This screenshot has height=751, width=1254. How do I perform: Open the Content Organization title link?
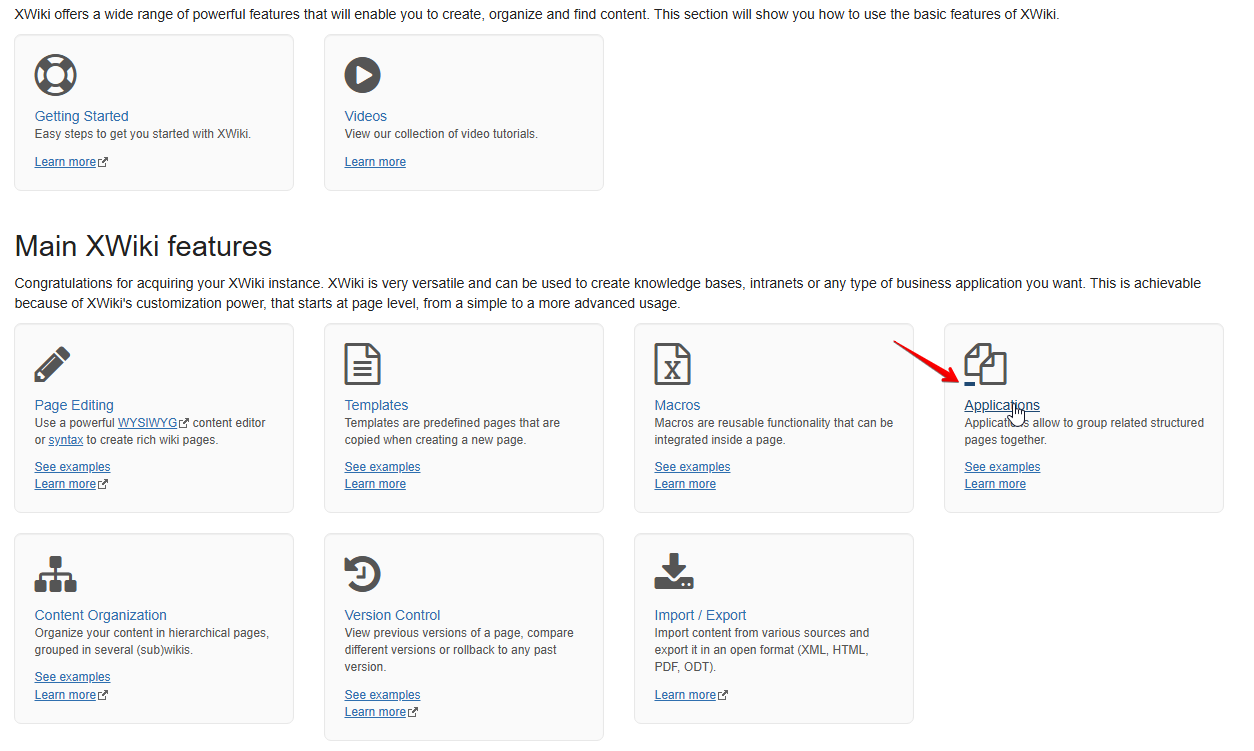point(101,615)
